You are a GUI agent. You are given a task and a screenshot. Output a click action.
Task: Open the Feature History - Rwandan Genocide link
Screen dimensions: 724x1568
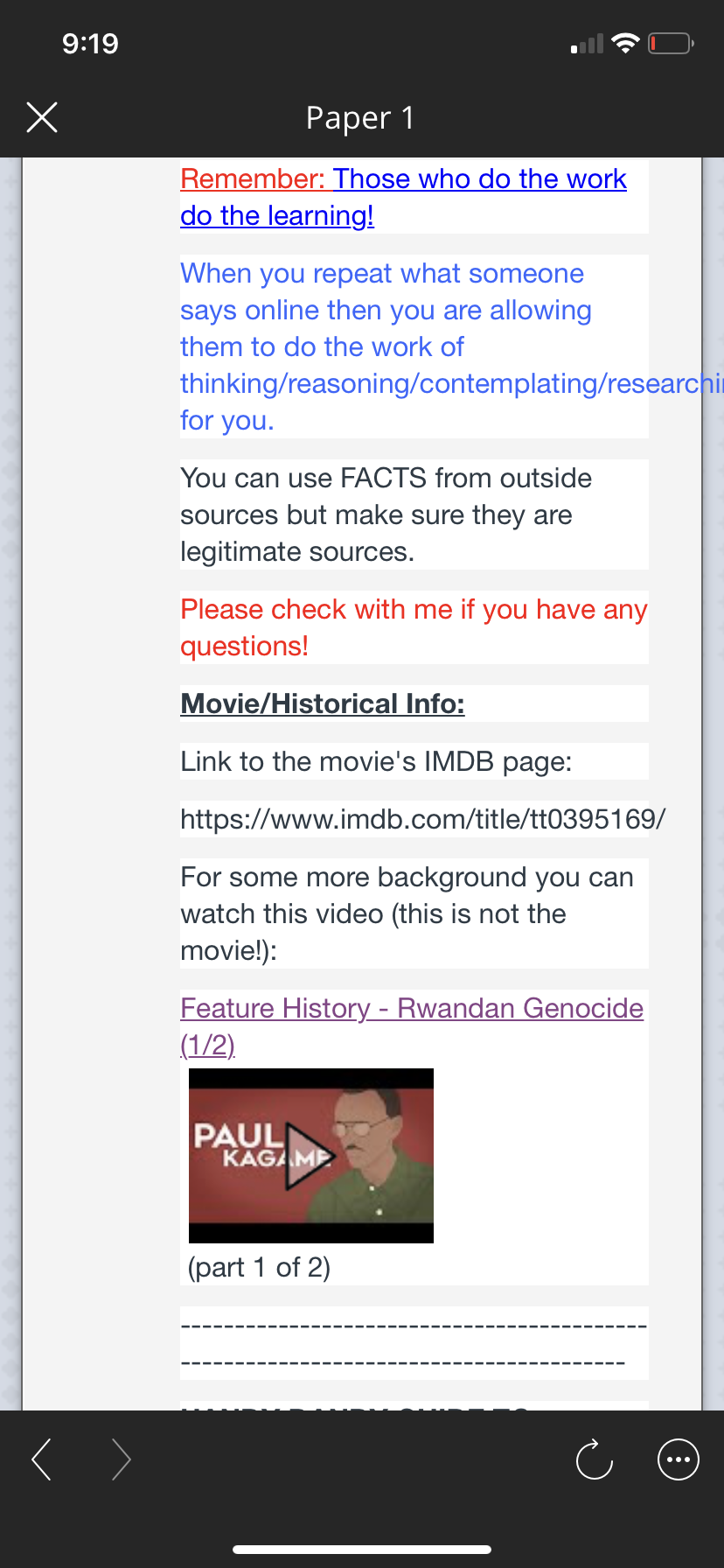coord(412,1026)
